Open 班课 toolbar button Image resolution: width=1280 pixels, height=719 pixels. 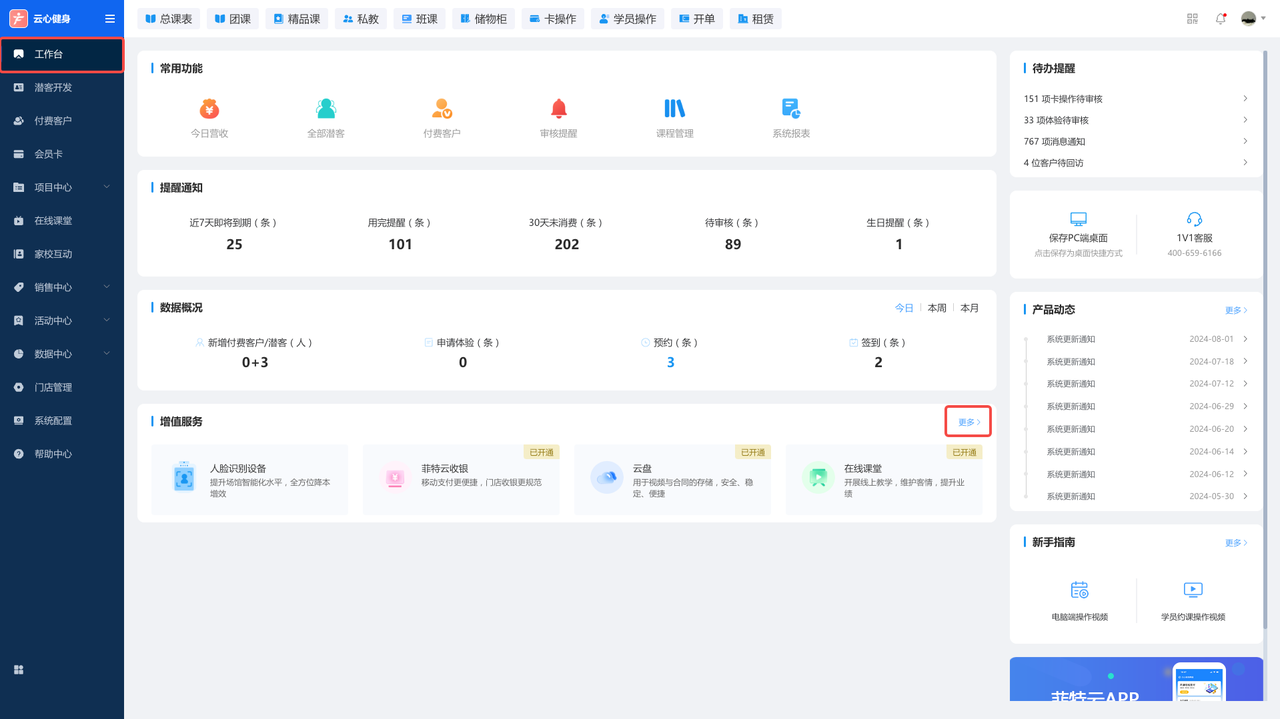point(420,19)
